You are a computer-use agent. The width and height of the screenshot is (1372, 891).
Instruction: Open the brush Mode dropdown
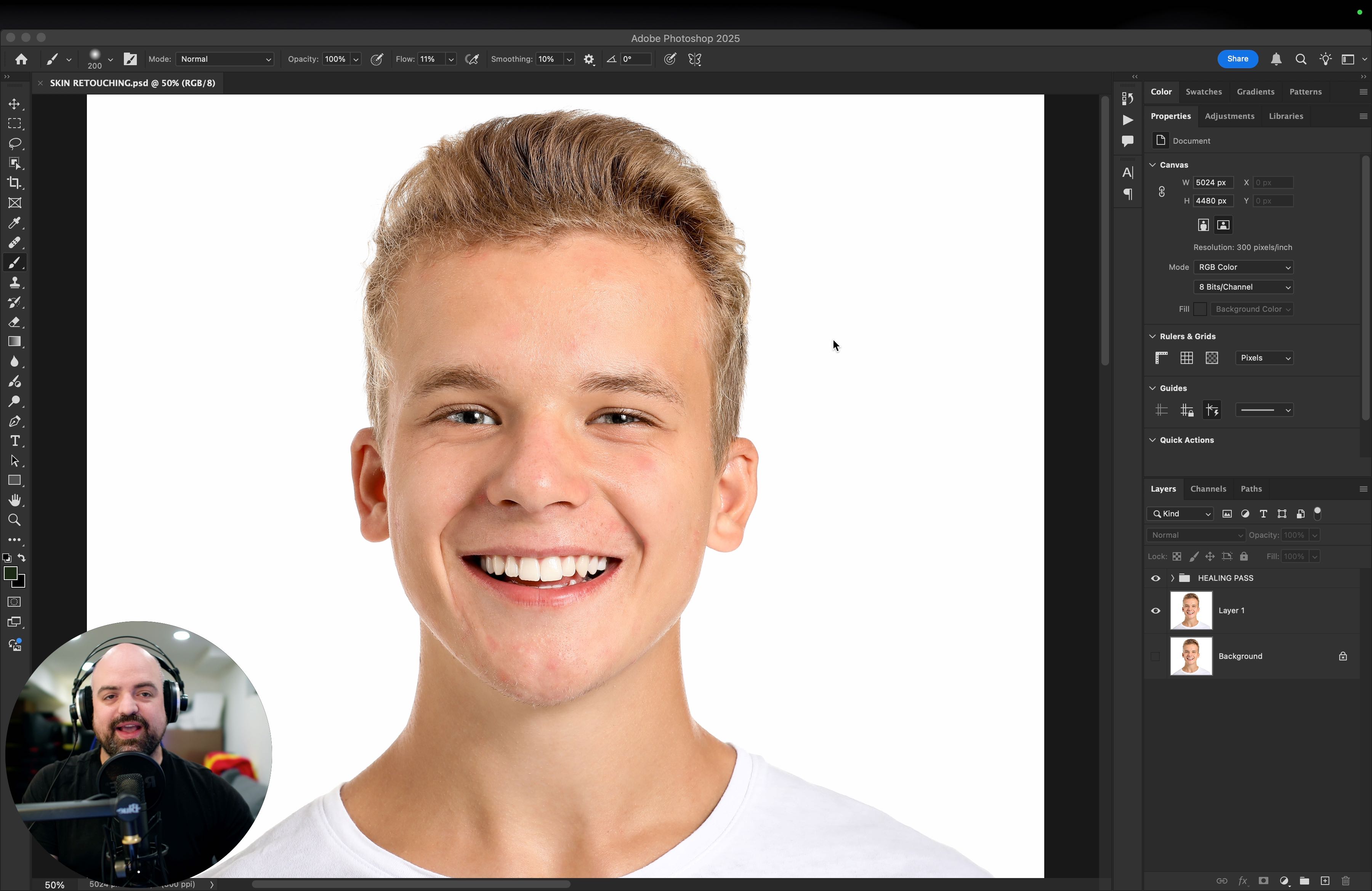[x=224, y=59]
